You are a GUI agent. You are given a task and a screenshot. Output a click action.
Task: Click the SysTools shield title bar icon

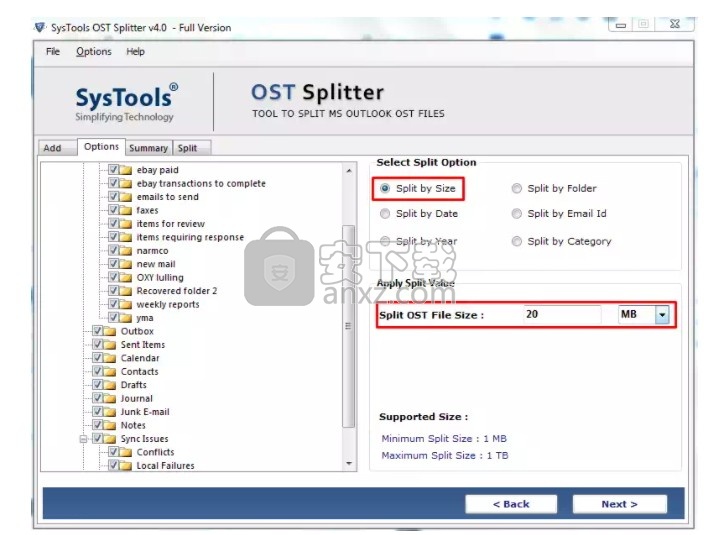(x=40, y=27)
